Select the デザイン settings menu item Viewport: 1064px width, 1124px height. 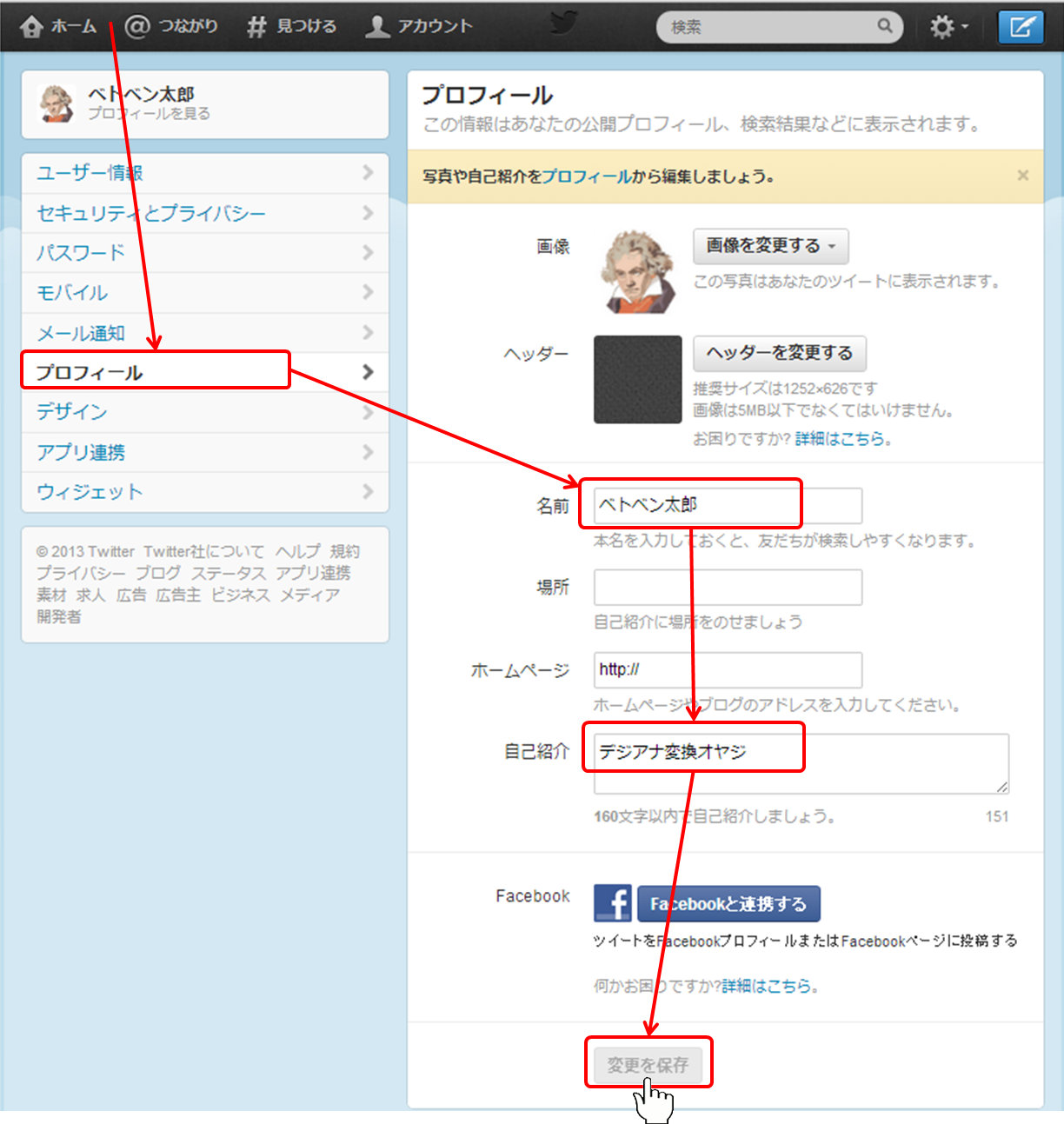[x=72, y=412]
